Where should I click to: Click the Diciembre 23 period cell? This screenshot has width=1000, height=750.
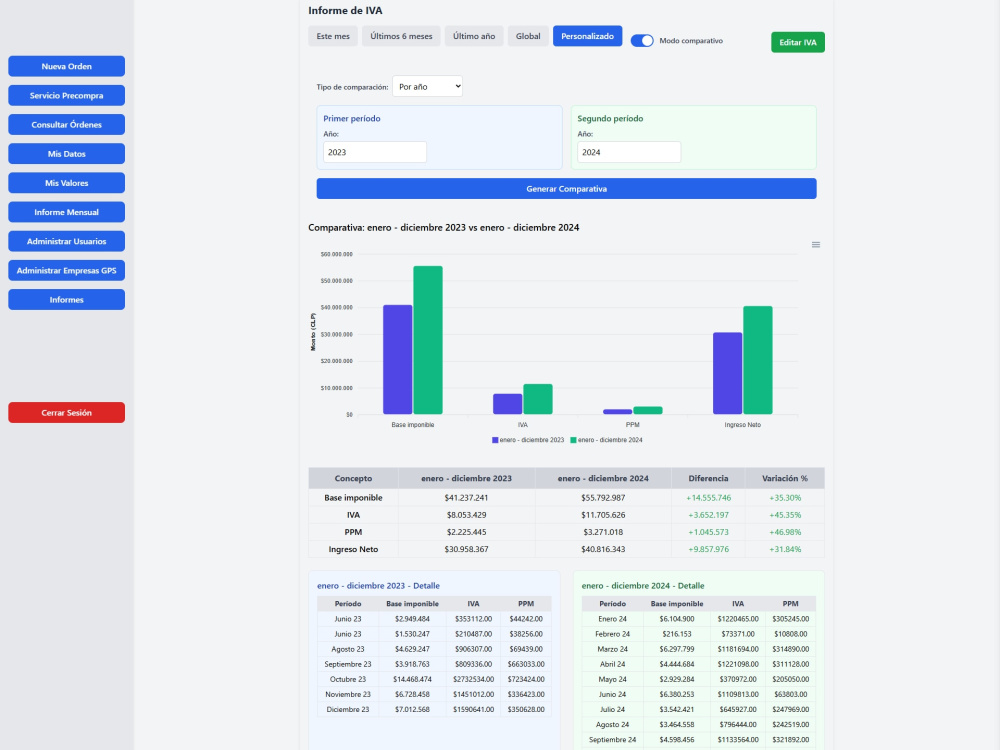348,710
